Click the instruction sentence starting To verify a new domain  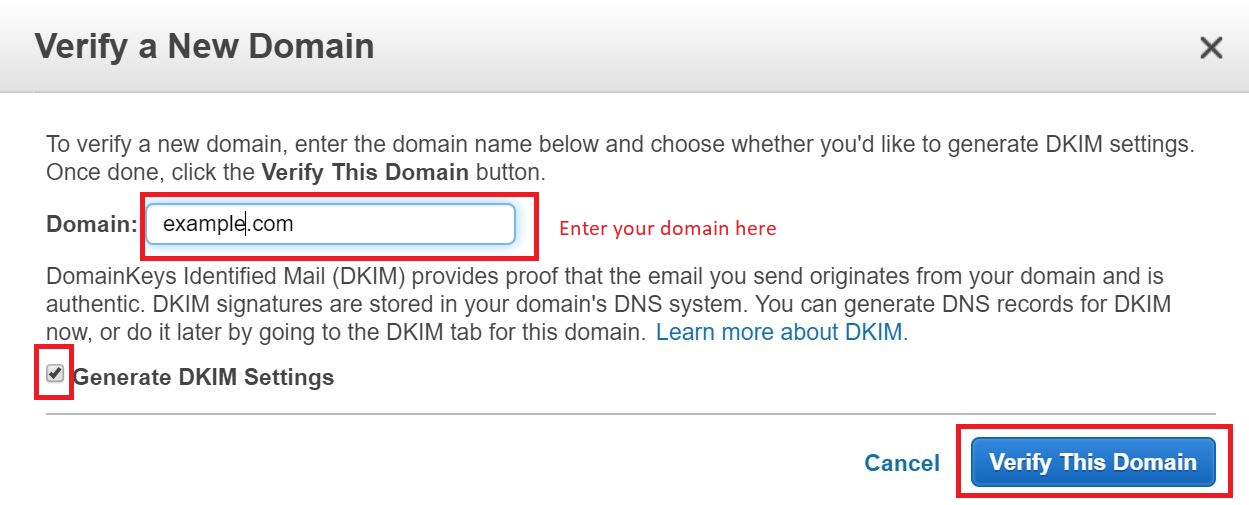click(x=620, y=157)
